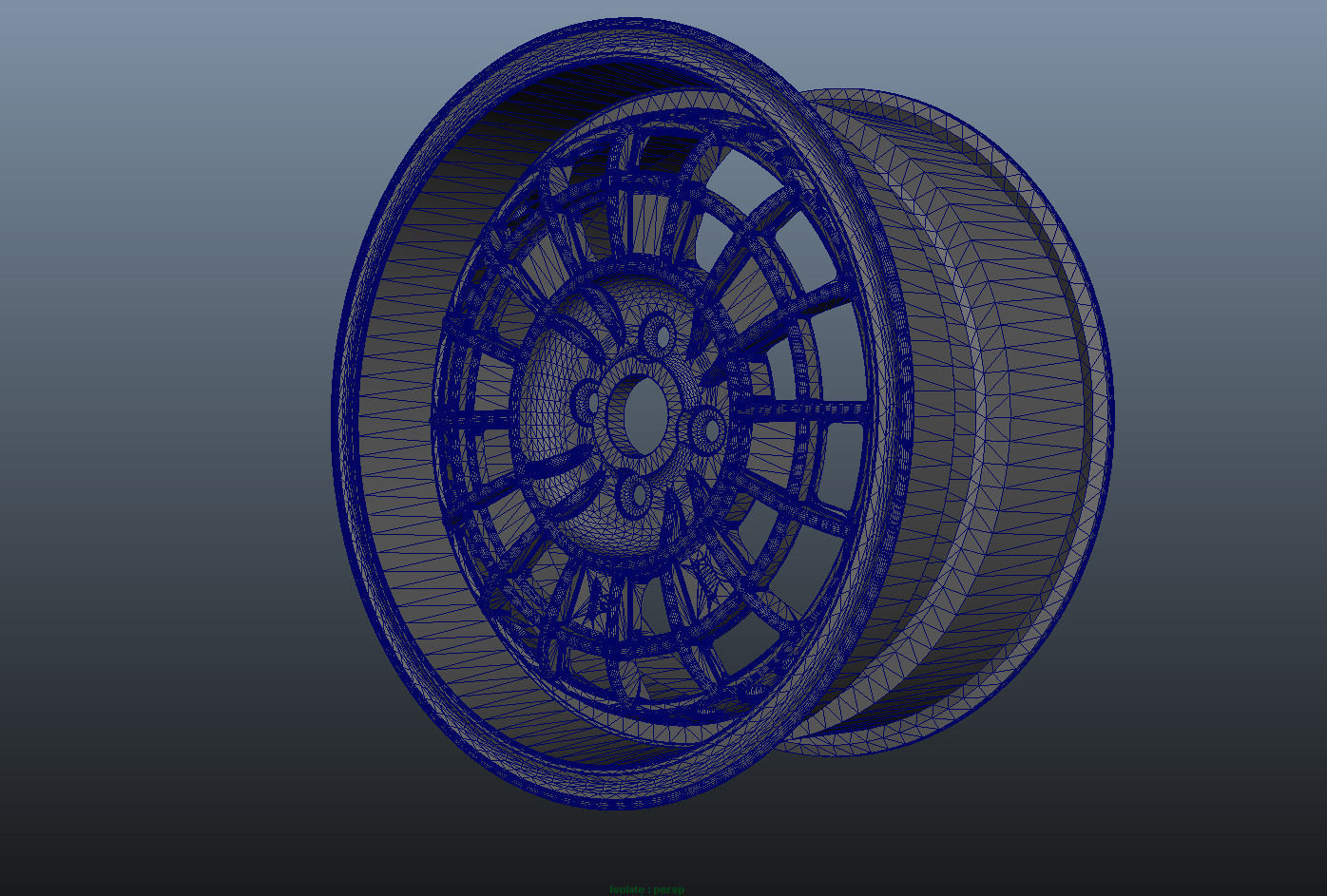Select the right lug bolt hole
Viewport: 1327px width, 896px height.
tap(709, 432)
